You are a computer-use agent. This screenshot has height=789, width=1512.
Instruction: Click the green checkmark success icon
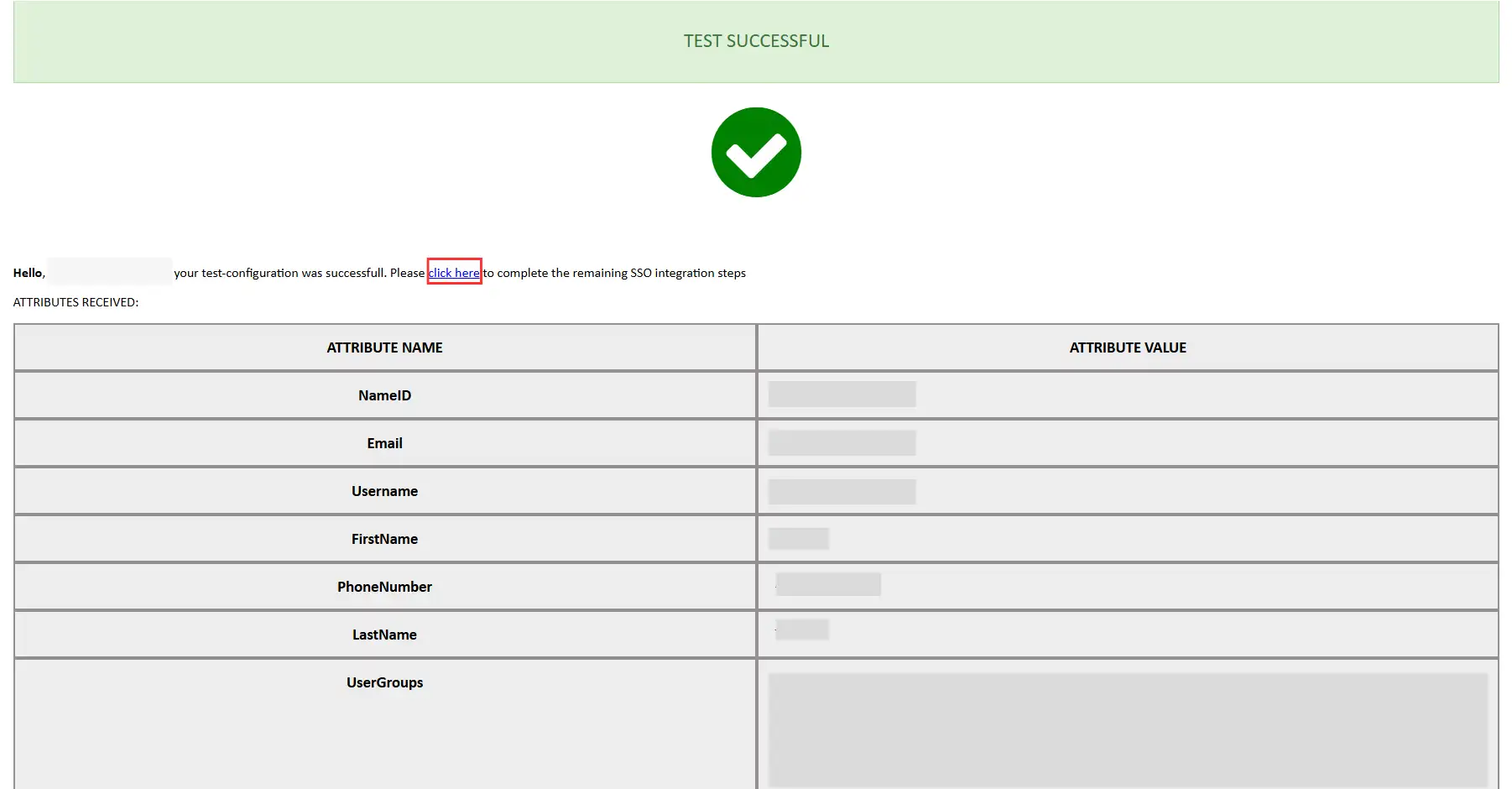coord(756,152)
